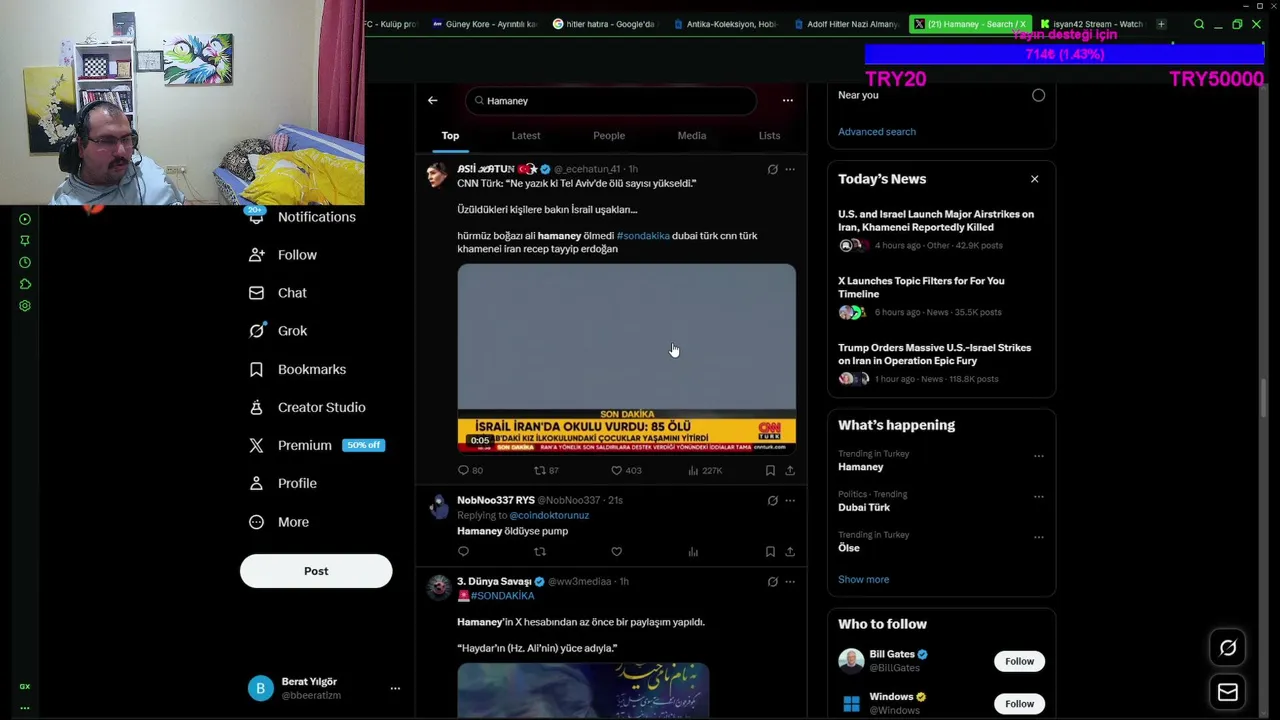This screenshot has height=720, width=1280.
Task: Click the Hamaney search input field
Action: 611,100
